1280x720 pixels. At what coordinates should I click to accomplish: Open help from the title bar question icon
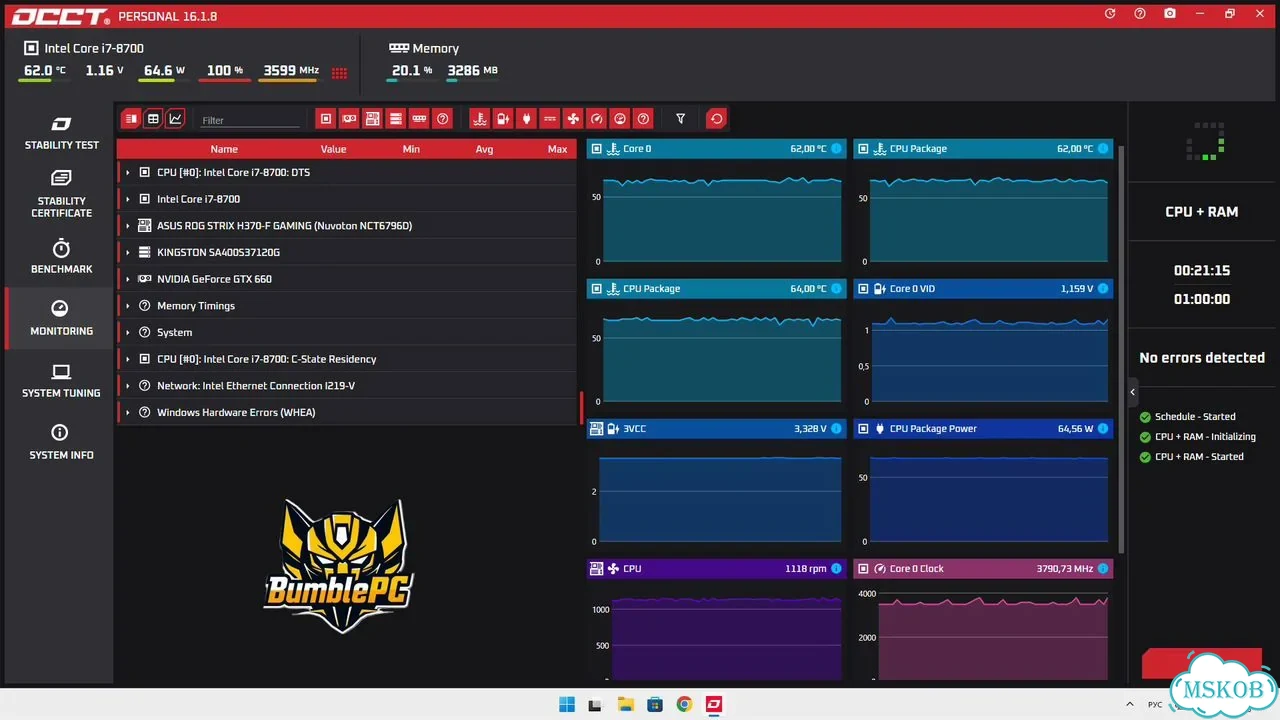pyautogui.click(x=1140, y=14)
